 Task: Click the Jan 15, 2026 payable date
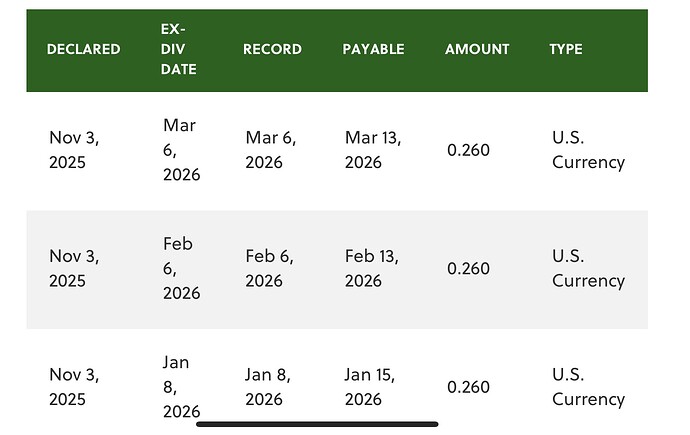point(370,386)
